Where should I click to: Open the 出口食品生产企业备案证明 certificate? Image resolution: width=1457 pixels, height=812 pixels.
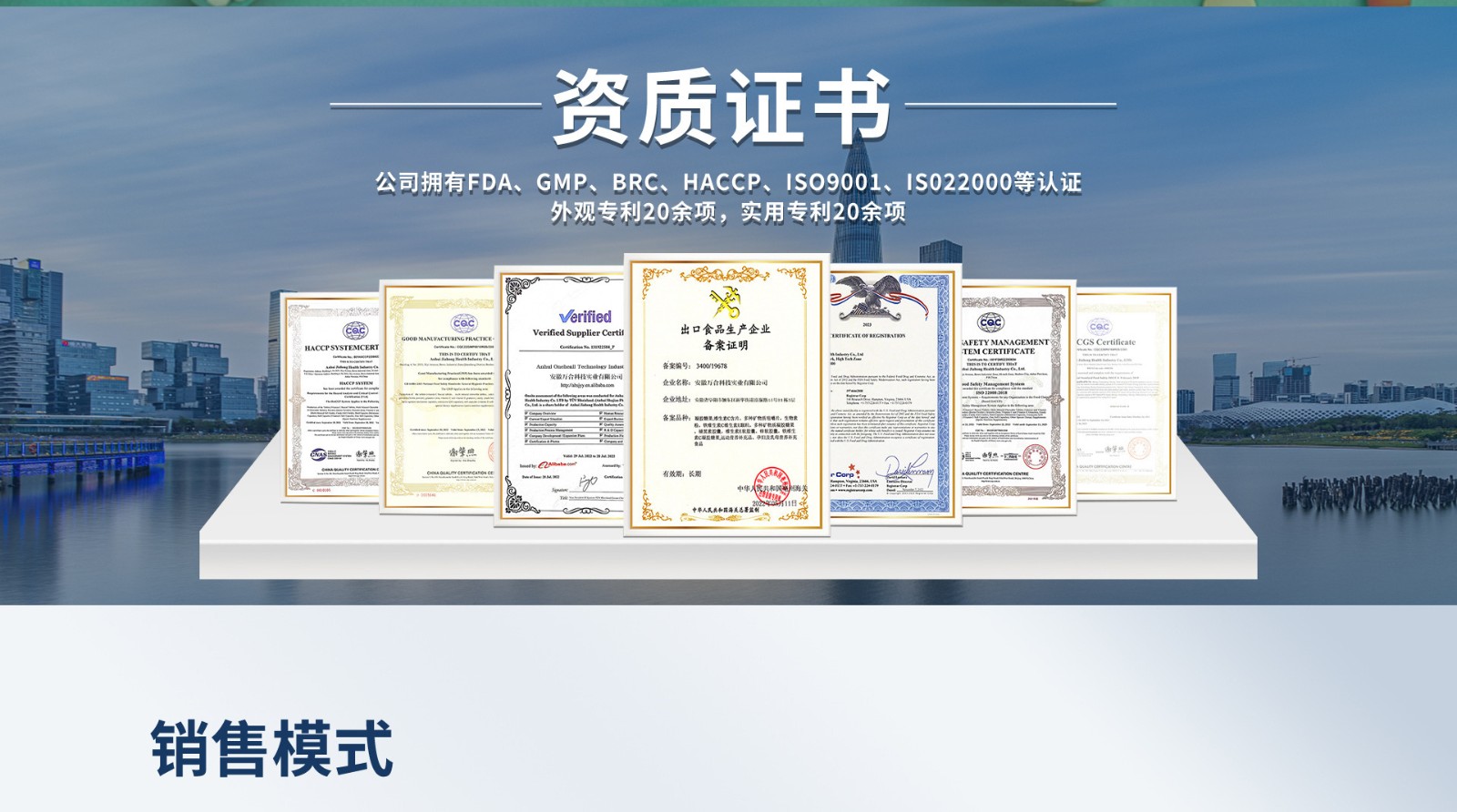(726, 396)
